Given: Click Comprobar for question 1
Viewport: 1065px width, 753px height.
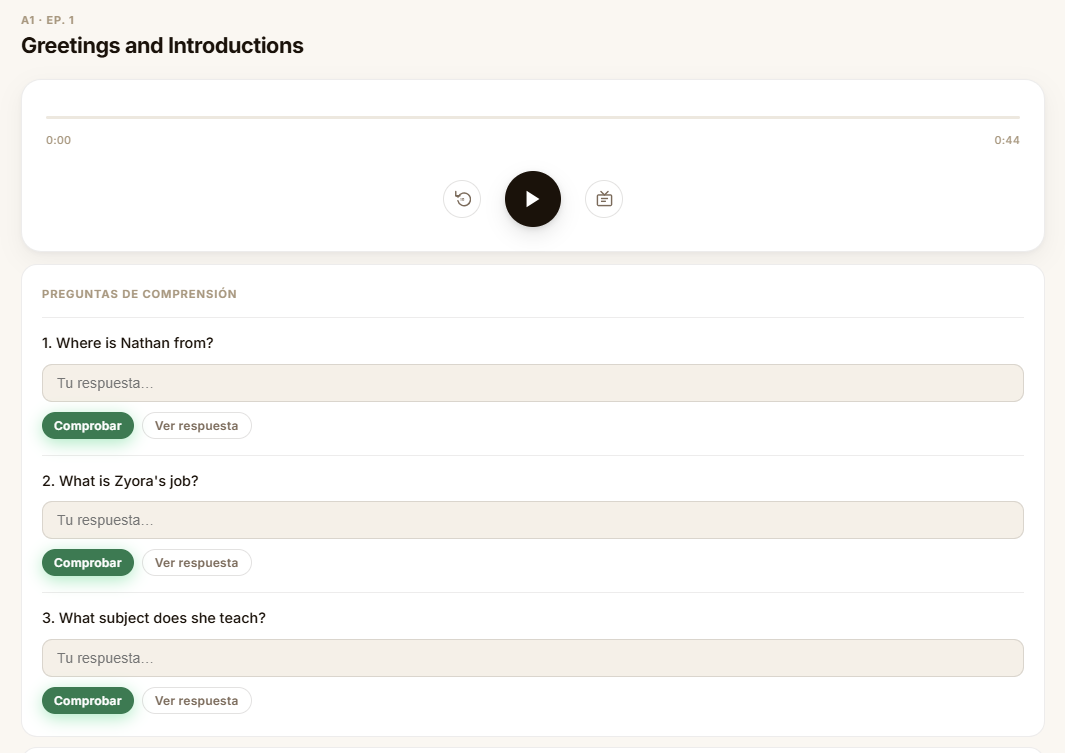Looking at the screenshot, I should pyautogui.click(x=88, y=426).
